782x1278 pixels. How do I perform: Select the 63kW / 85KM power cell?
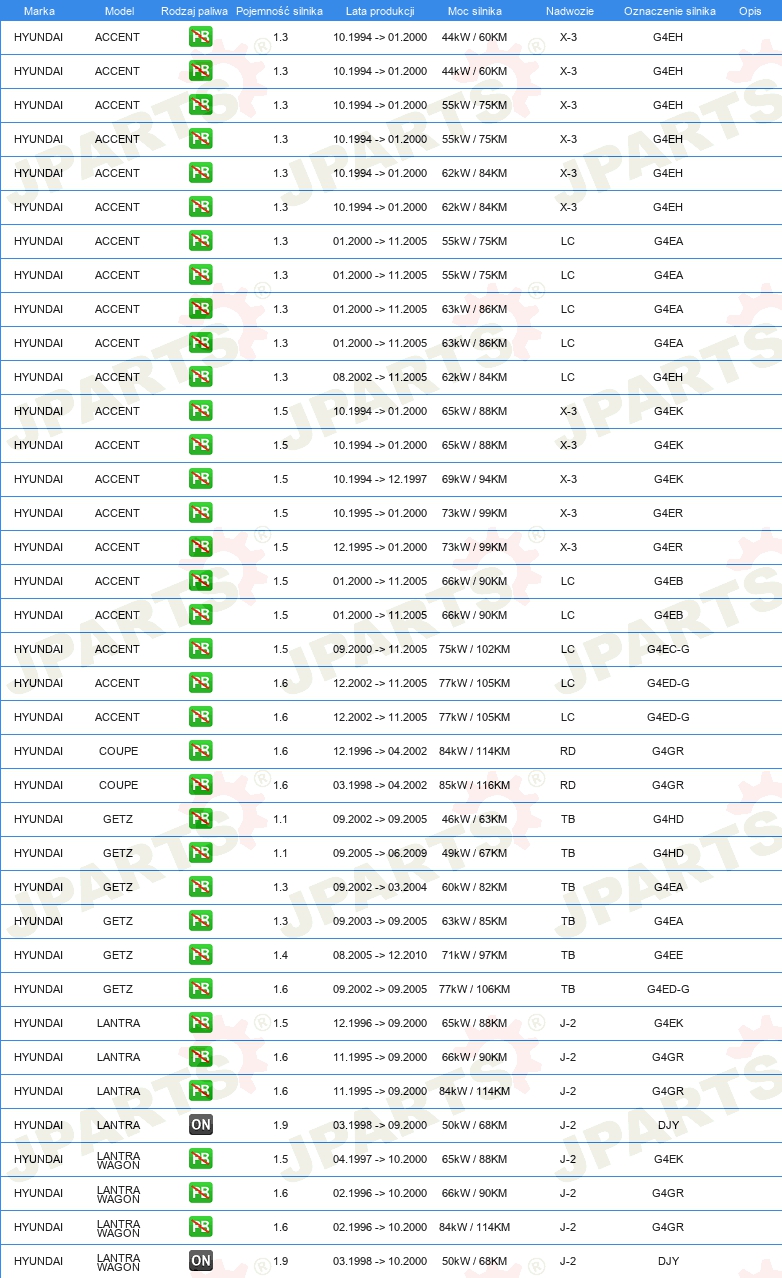coord(474,921)
